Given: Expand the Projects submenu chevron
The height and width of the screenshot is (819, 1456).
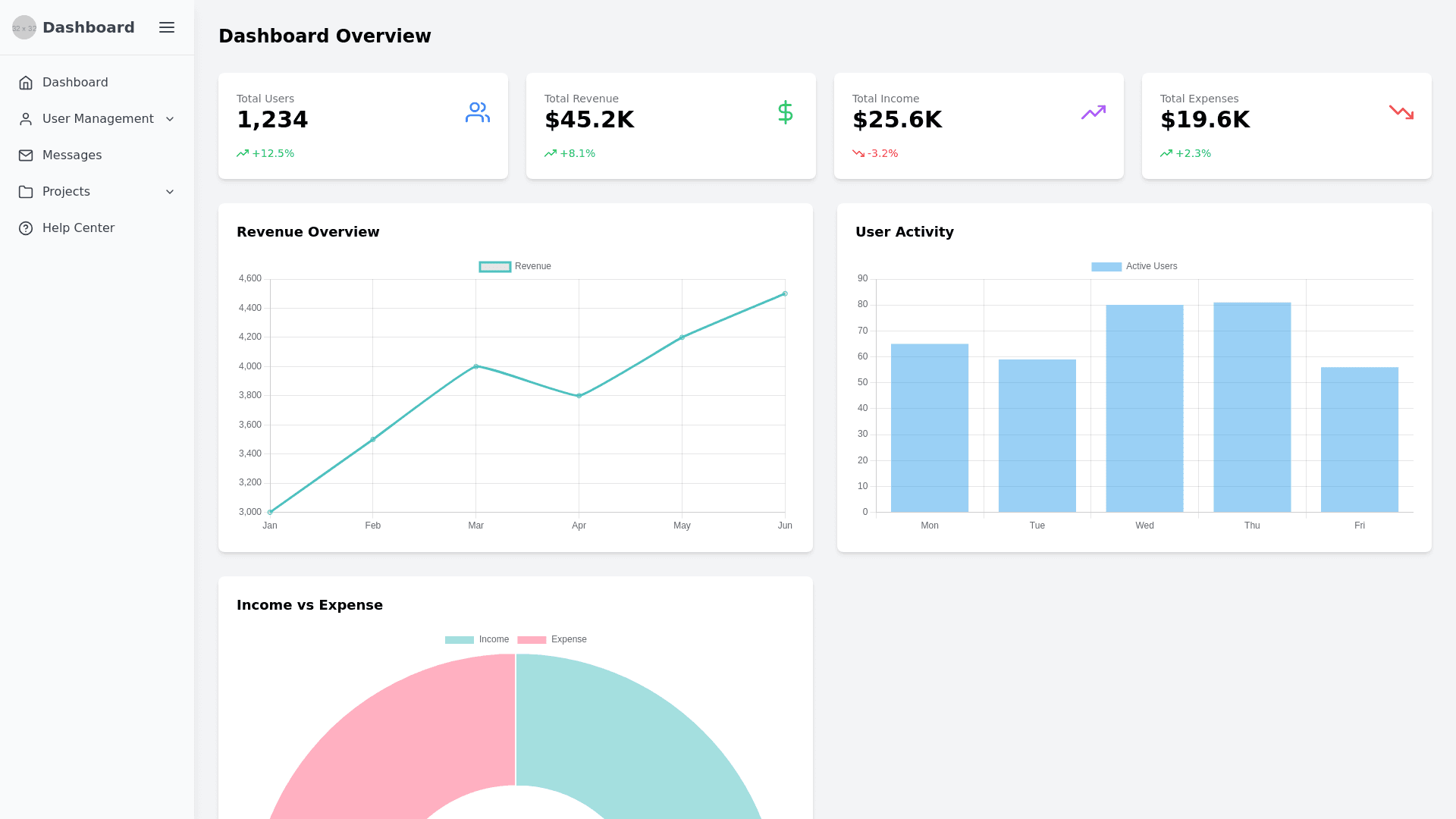Looking at the screenshot, I should click(170, 192).
